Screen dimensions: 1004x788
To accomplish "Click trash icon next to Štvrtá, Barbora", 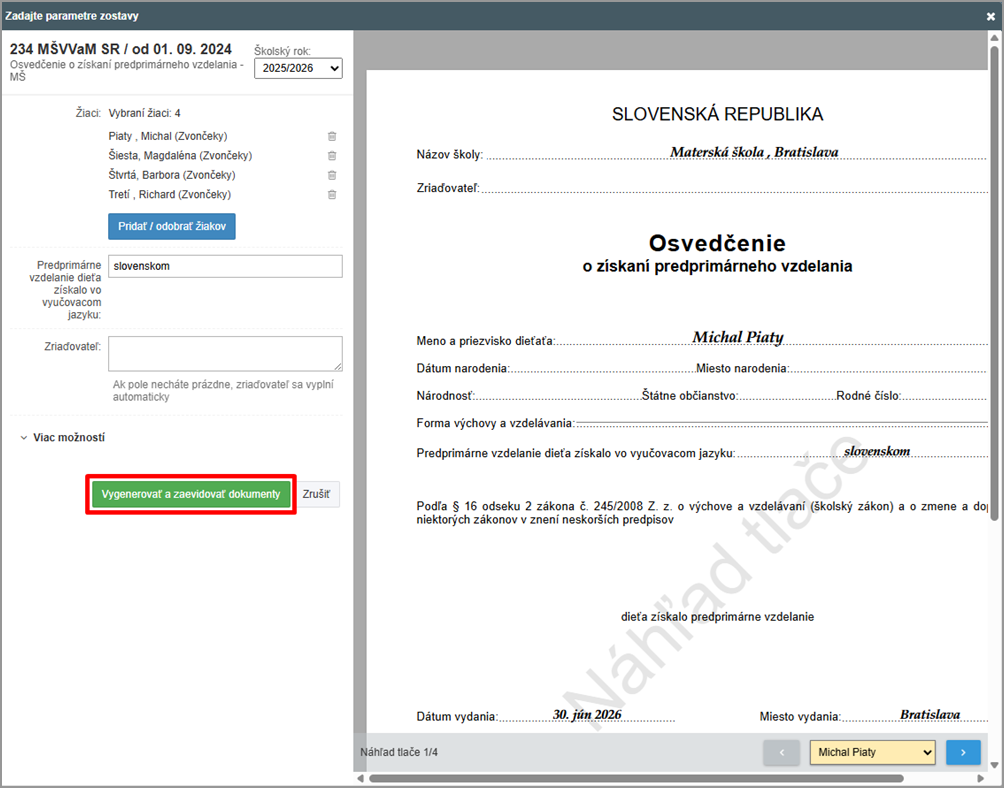I will point(332,175).
